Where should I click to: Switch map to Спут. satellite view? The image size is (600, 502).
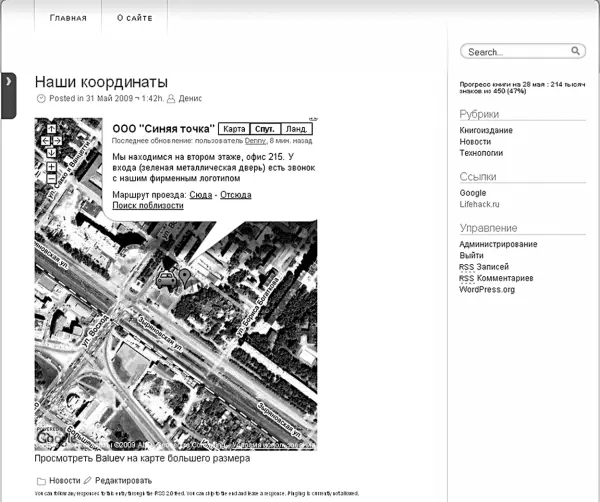coord(265,129)
